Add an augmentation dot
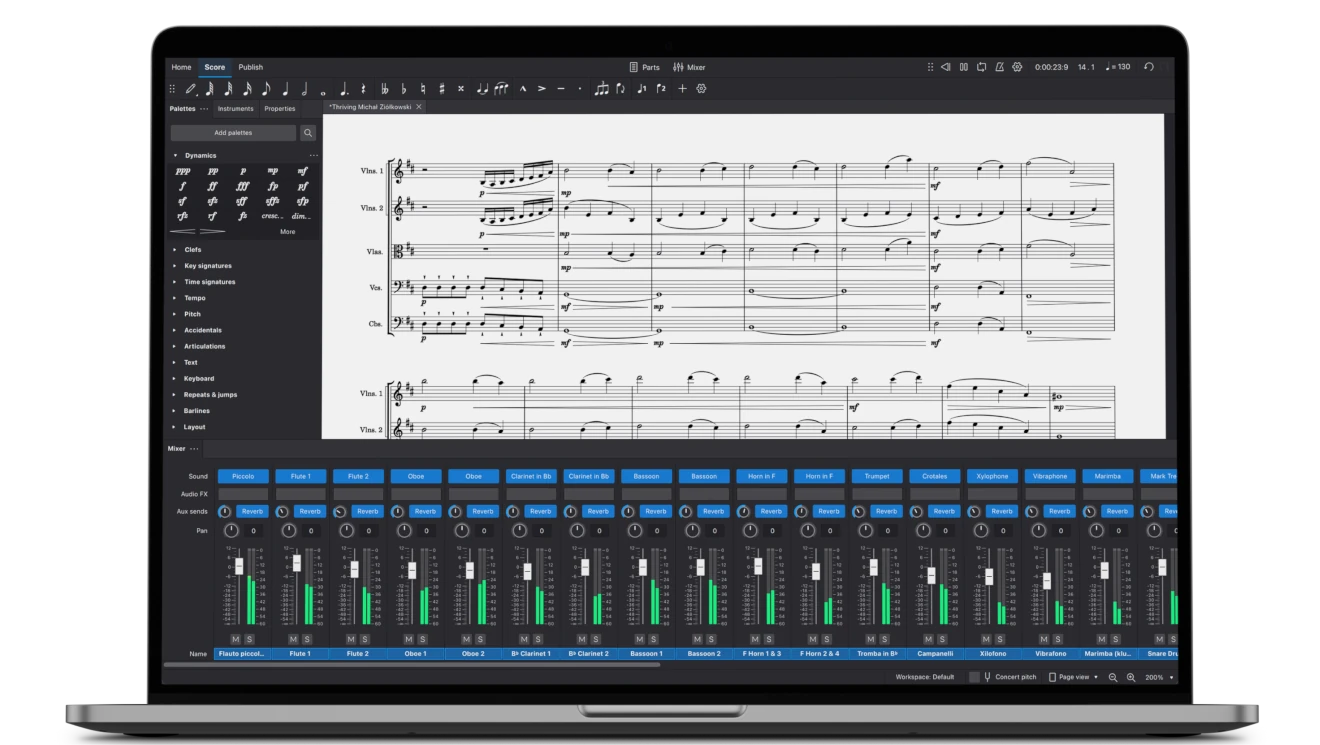This screenshot has height=745, width=1320. pos(344,88)
